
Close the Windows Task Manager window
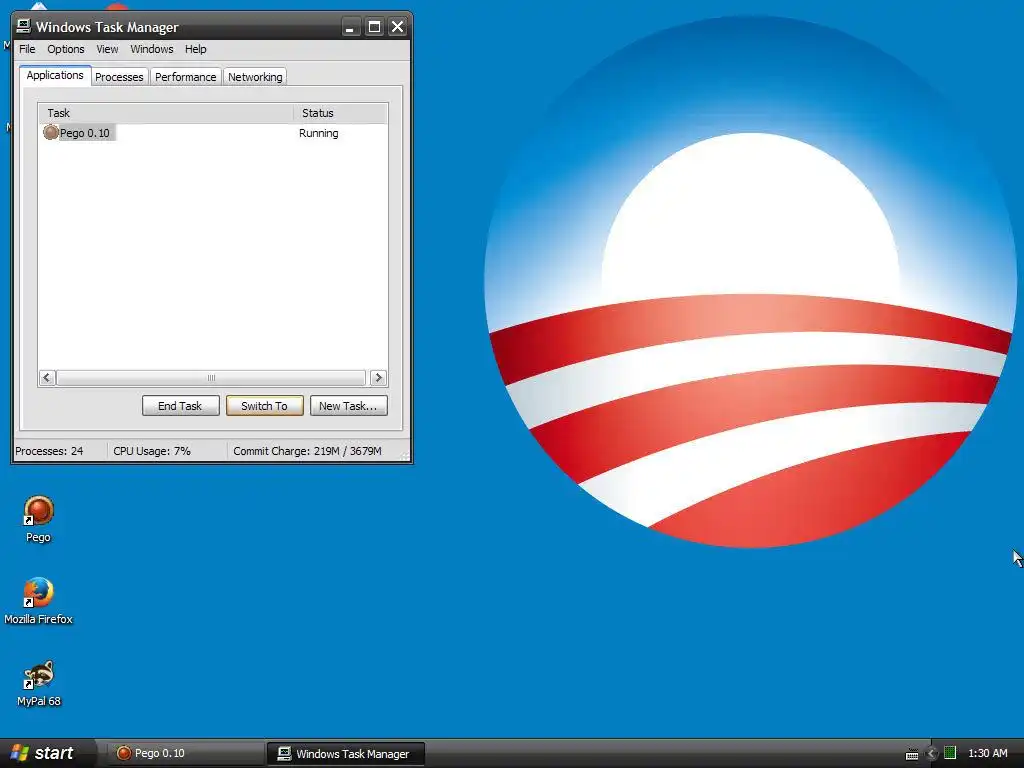click(397, 27)
